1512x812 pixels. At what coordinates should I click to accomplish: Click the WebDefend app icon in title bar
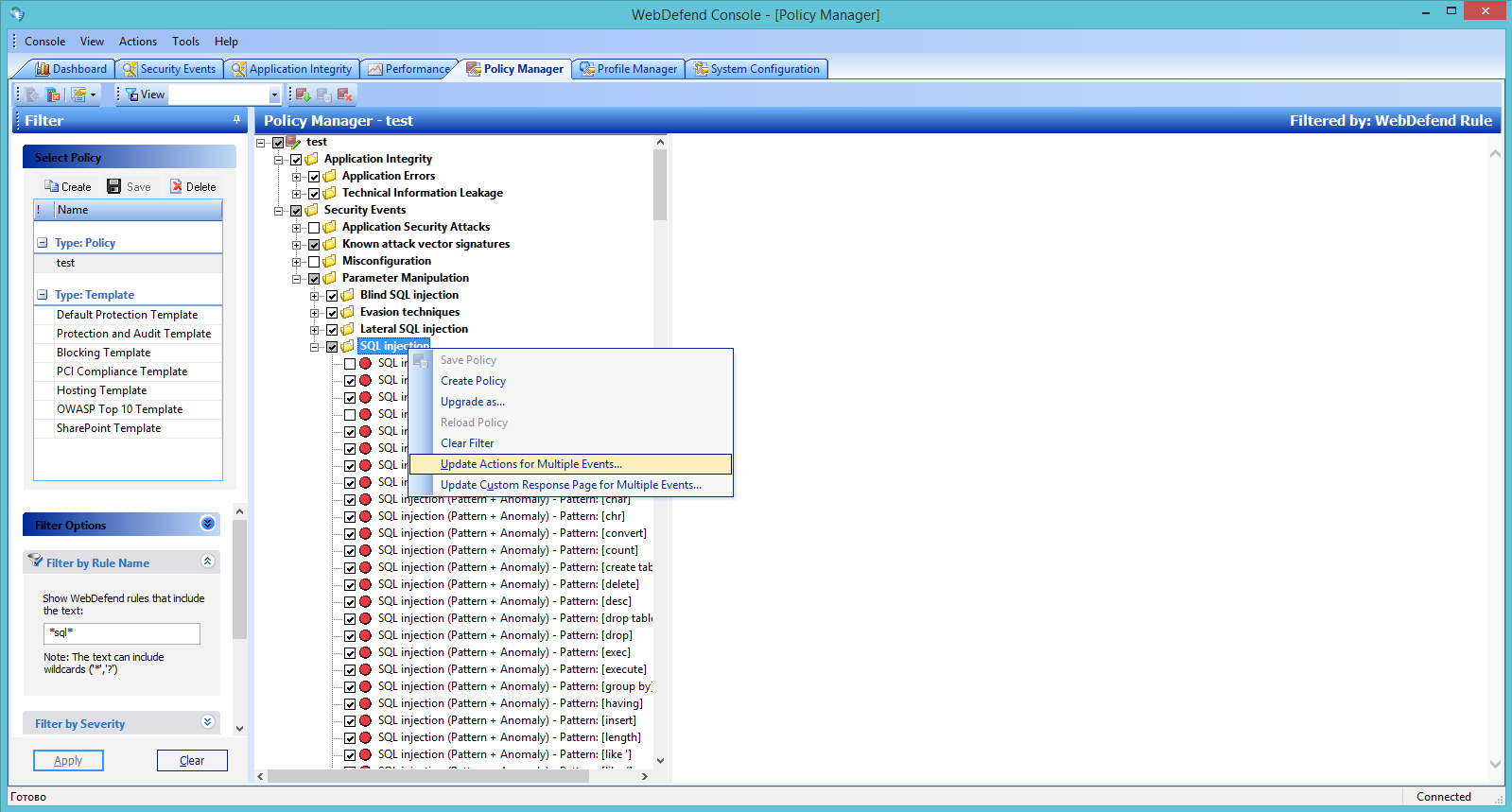17,14
